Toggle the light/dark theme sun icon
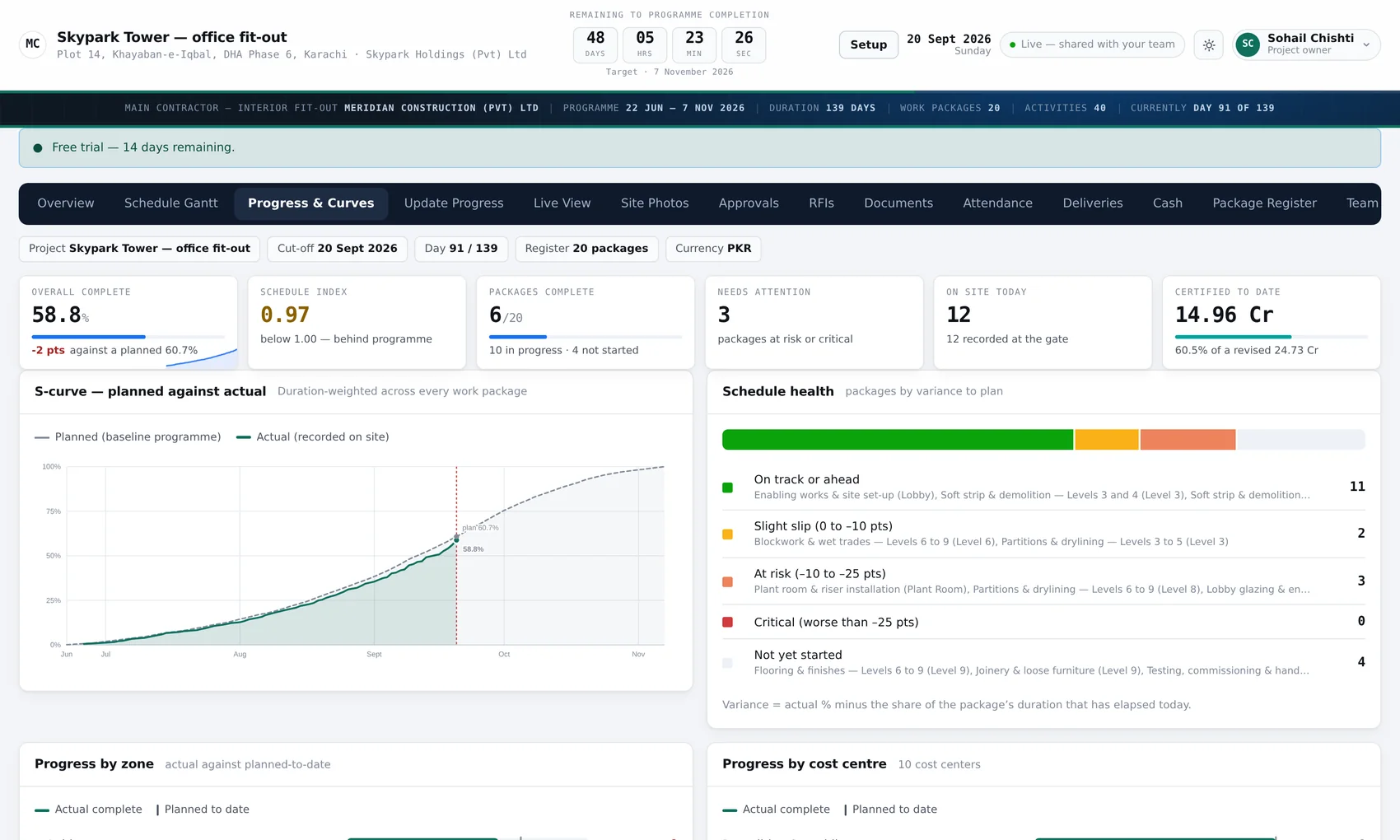Screen dimensions: 1400x840 (1209, 44)
